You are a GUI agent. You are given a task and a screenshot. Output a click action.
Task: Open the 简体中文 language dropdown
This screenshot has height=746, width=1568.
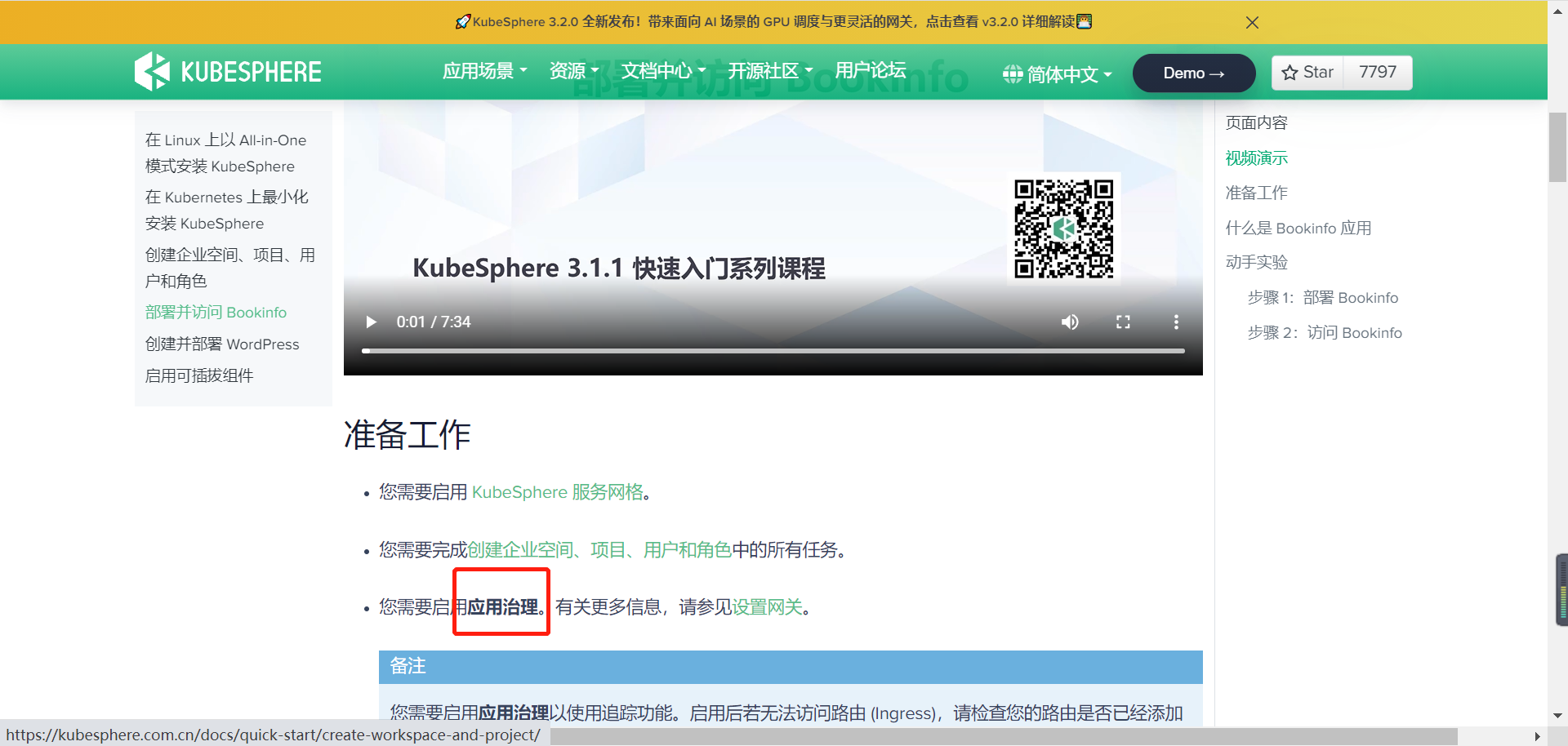pos(1058,74)
